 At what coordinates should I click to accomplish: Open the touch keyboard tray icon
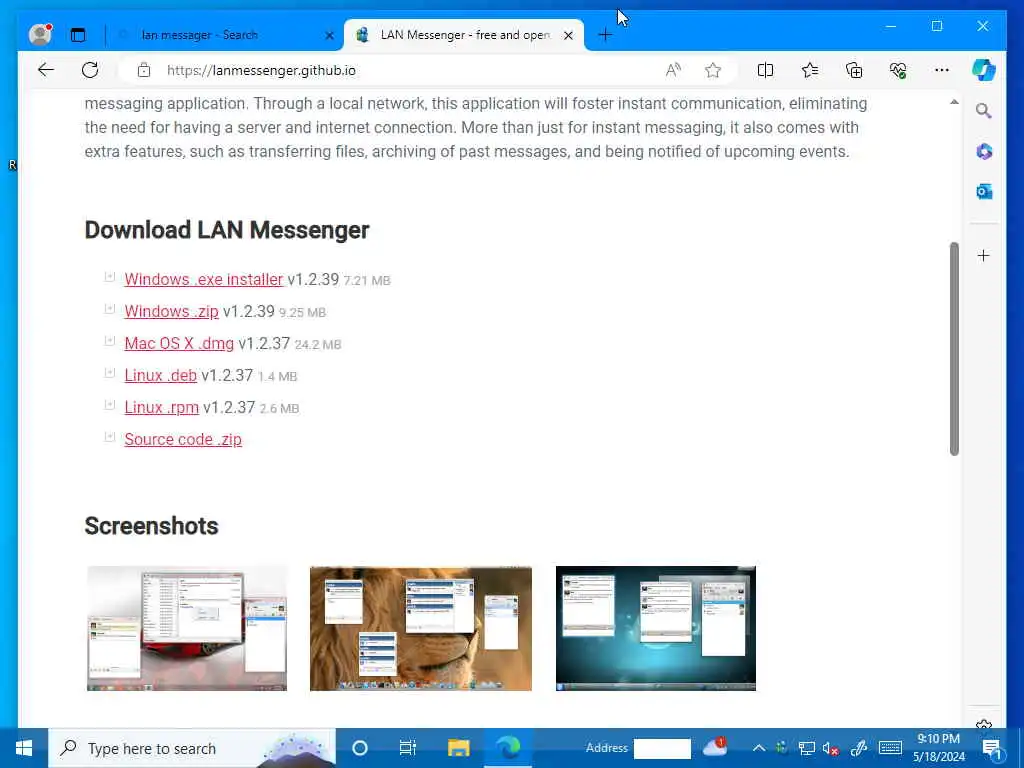[890, 748]
